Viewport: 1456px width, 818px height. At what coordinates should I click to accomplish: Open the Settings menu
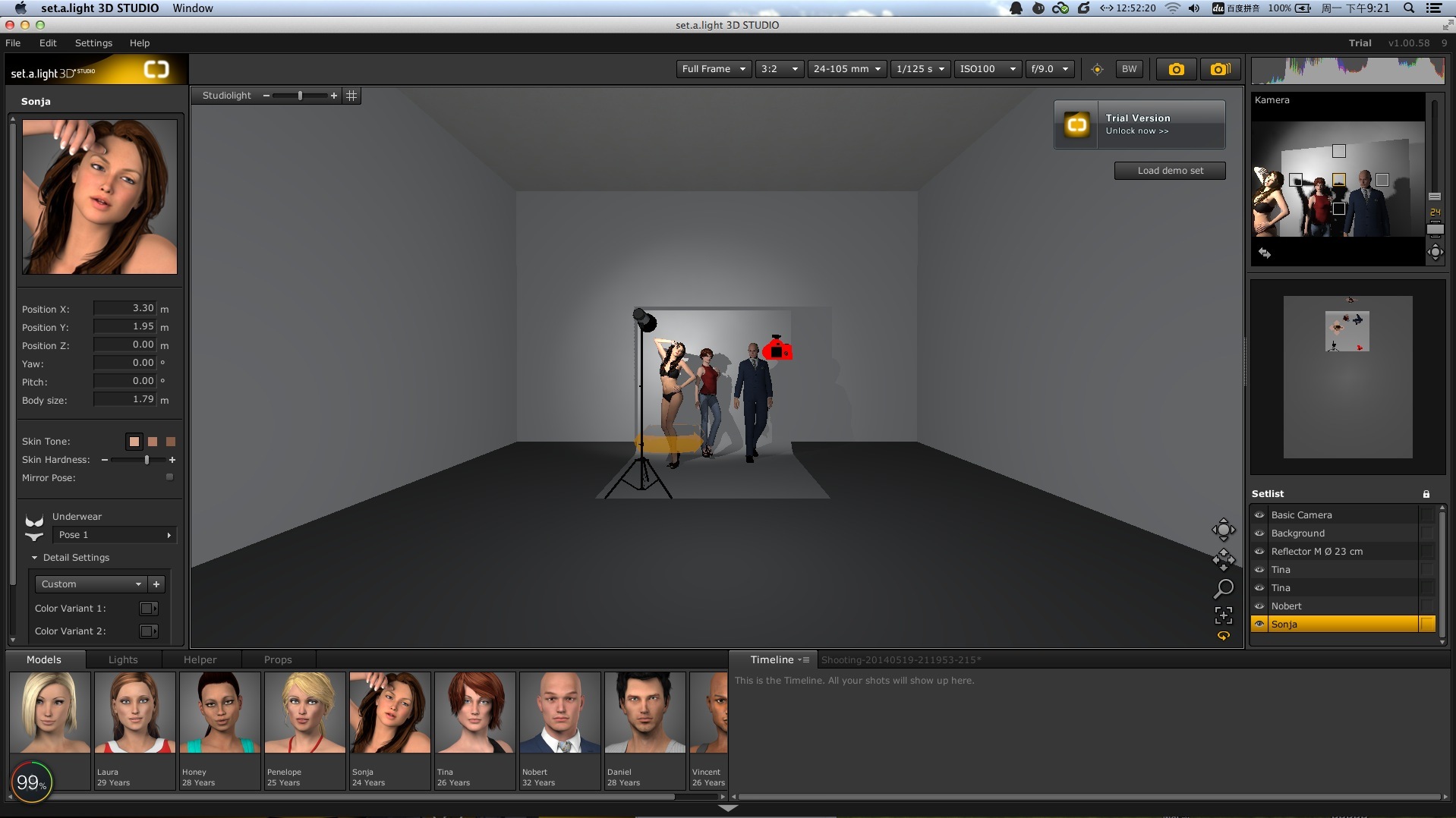click(x=93, y=43)
